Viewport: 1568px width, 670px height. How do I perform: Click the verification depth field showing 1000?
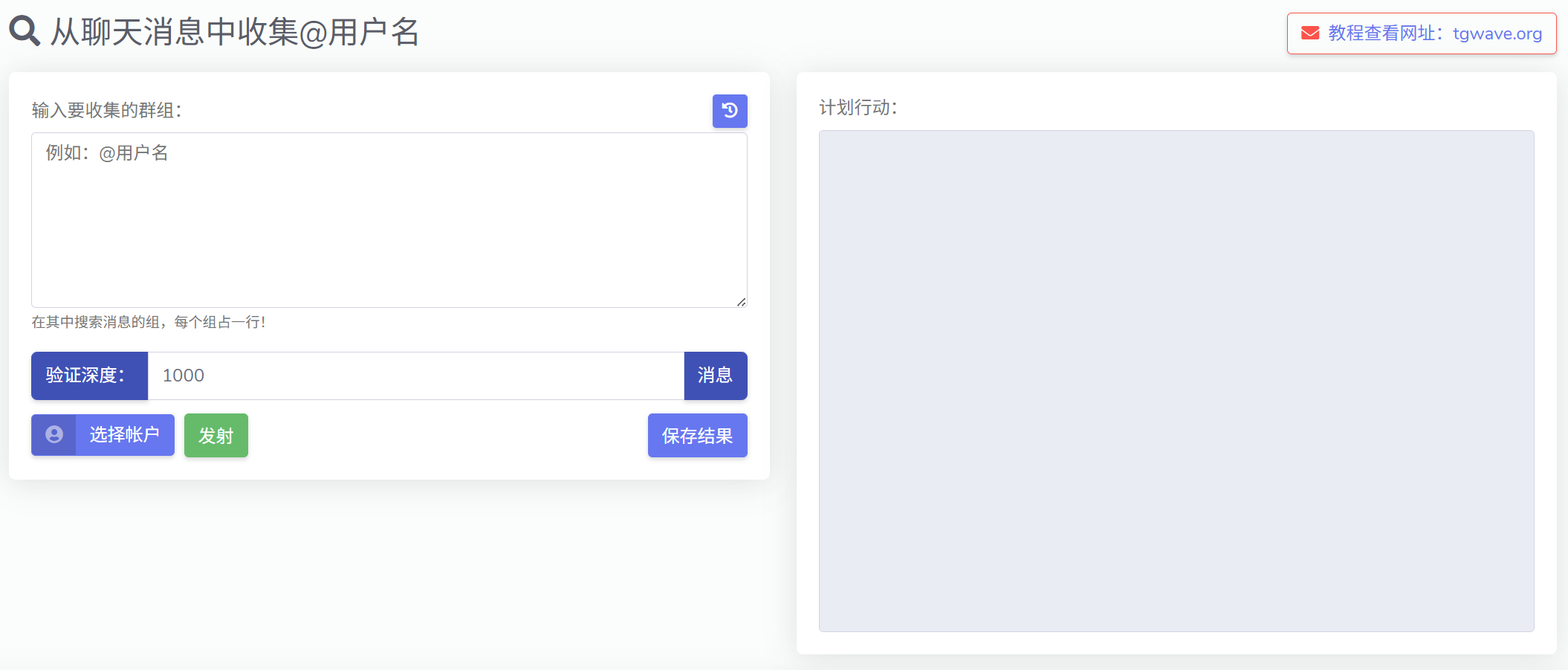tap(415, 376)
